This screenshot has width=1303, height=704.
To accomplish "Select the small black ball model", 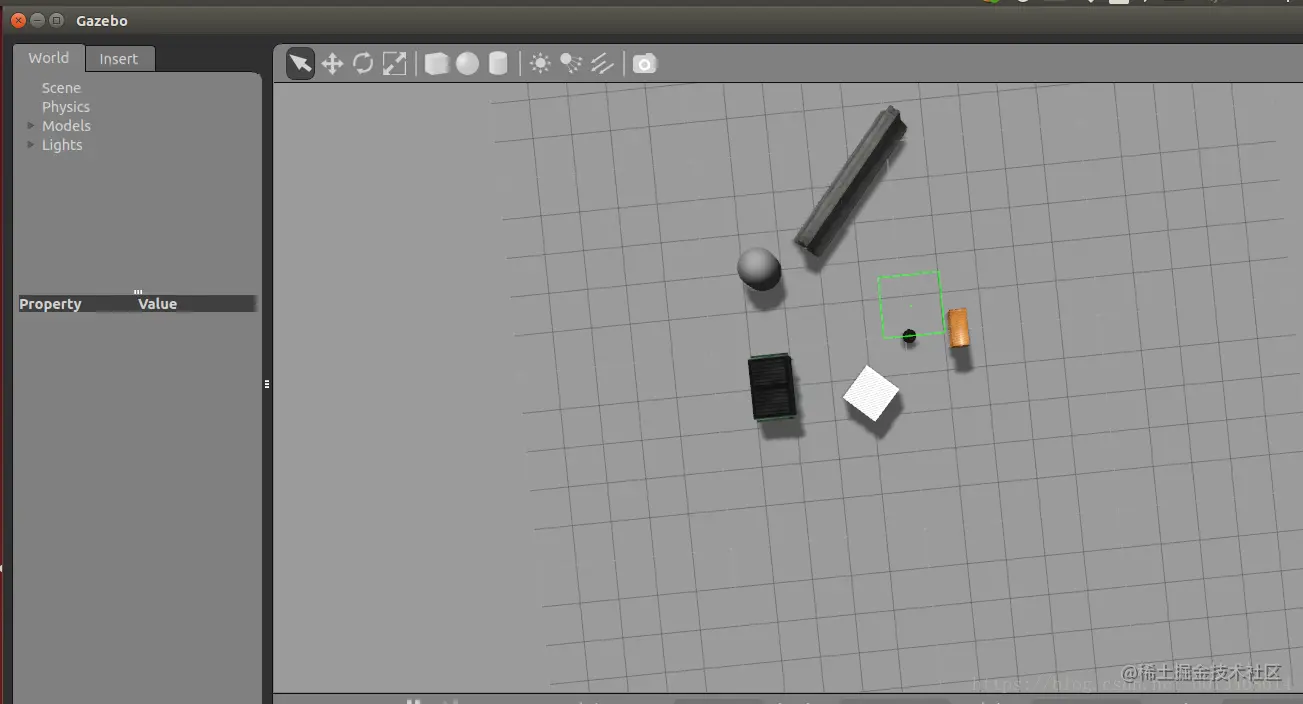I will (x=909, y=336).
